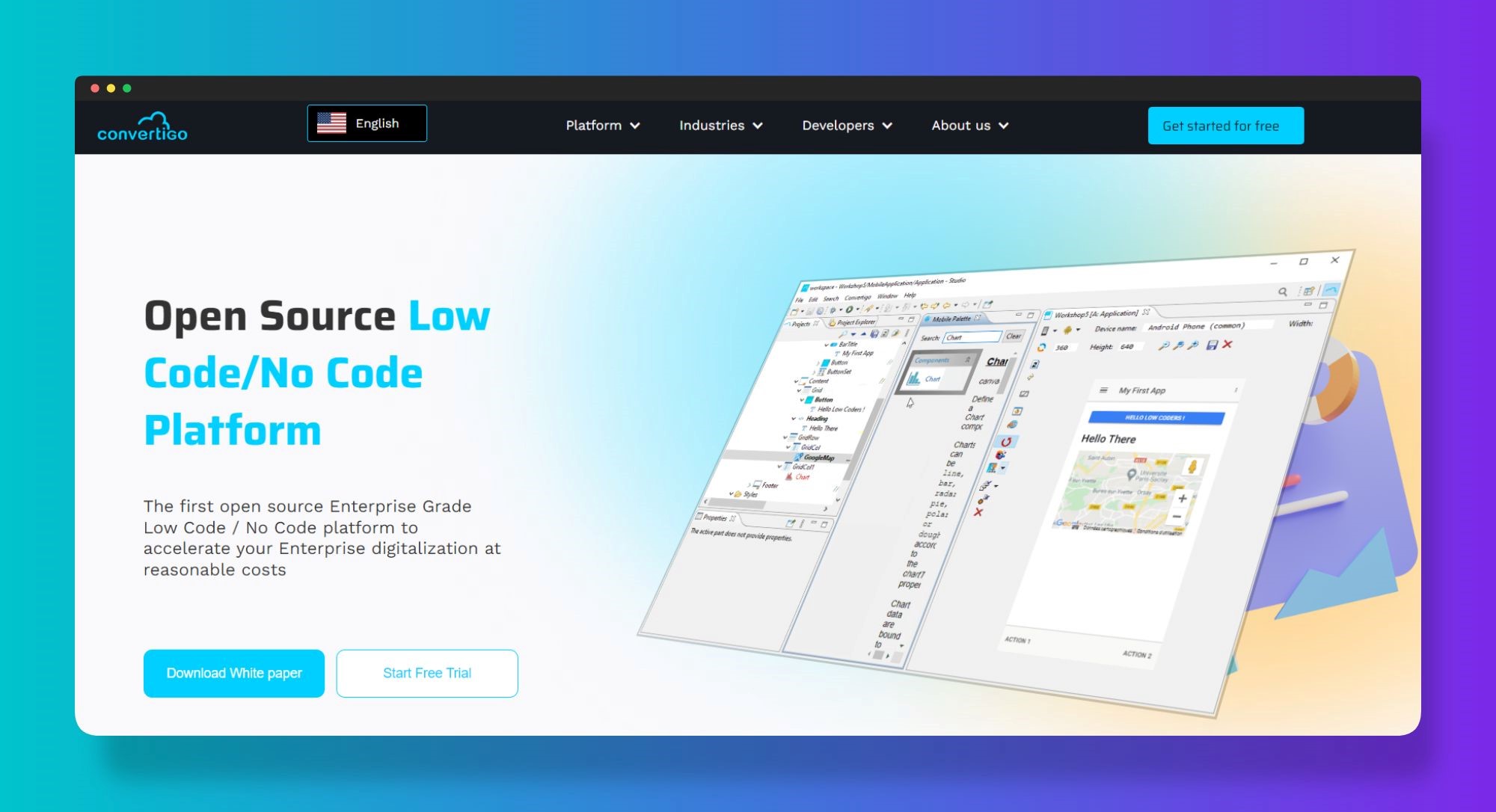Select GoogleMap item in the project tree
Viewport: 1496px width, 812px height.
(x=818, y=458)
